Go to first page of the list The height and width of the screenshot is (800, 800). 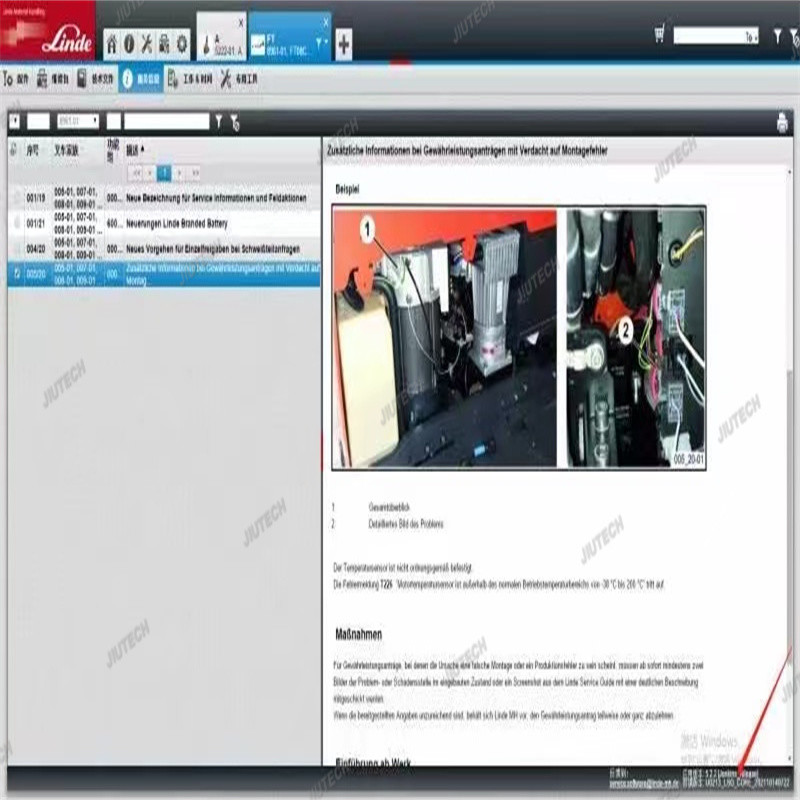click(136, 173)
